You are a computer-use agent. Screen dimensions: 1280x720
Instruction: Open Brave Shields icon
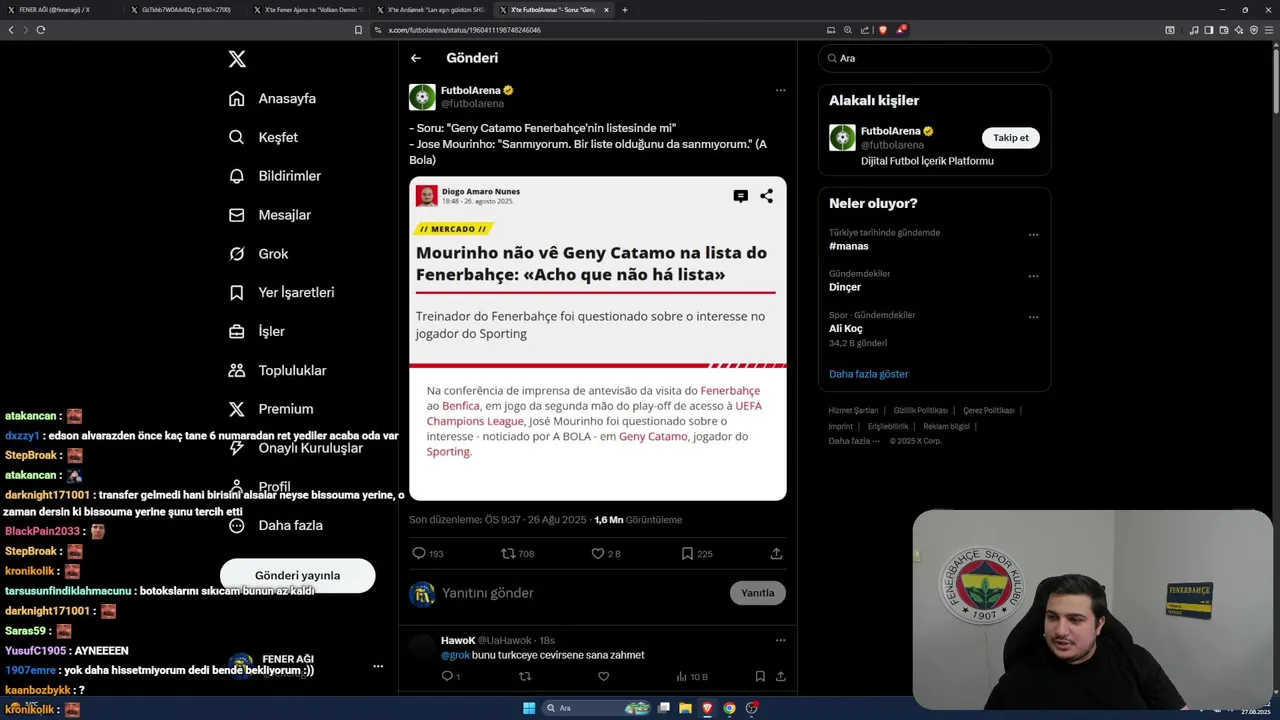[882, 30]
